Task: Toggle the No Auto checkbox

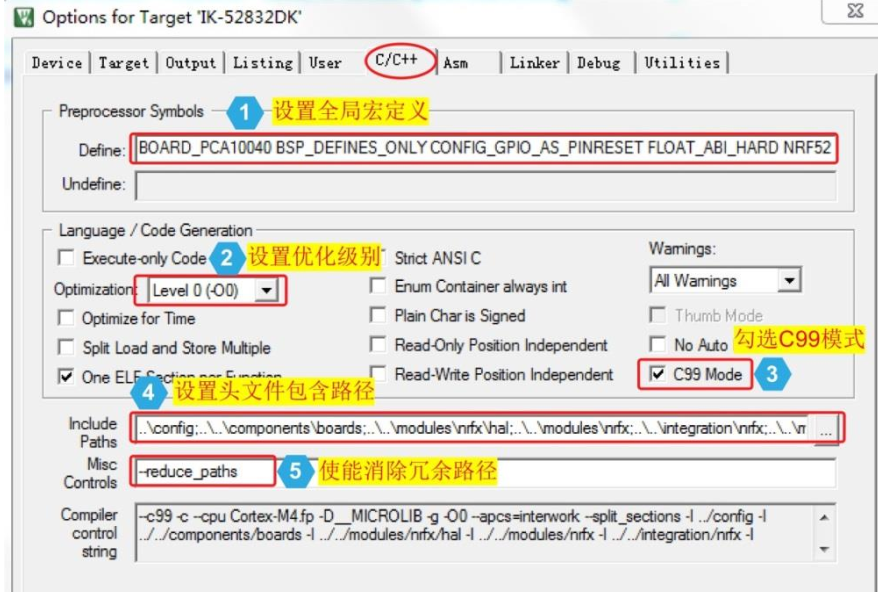Action: tap(657, 344)
